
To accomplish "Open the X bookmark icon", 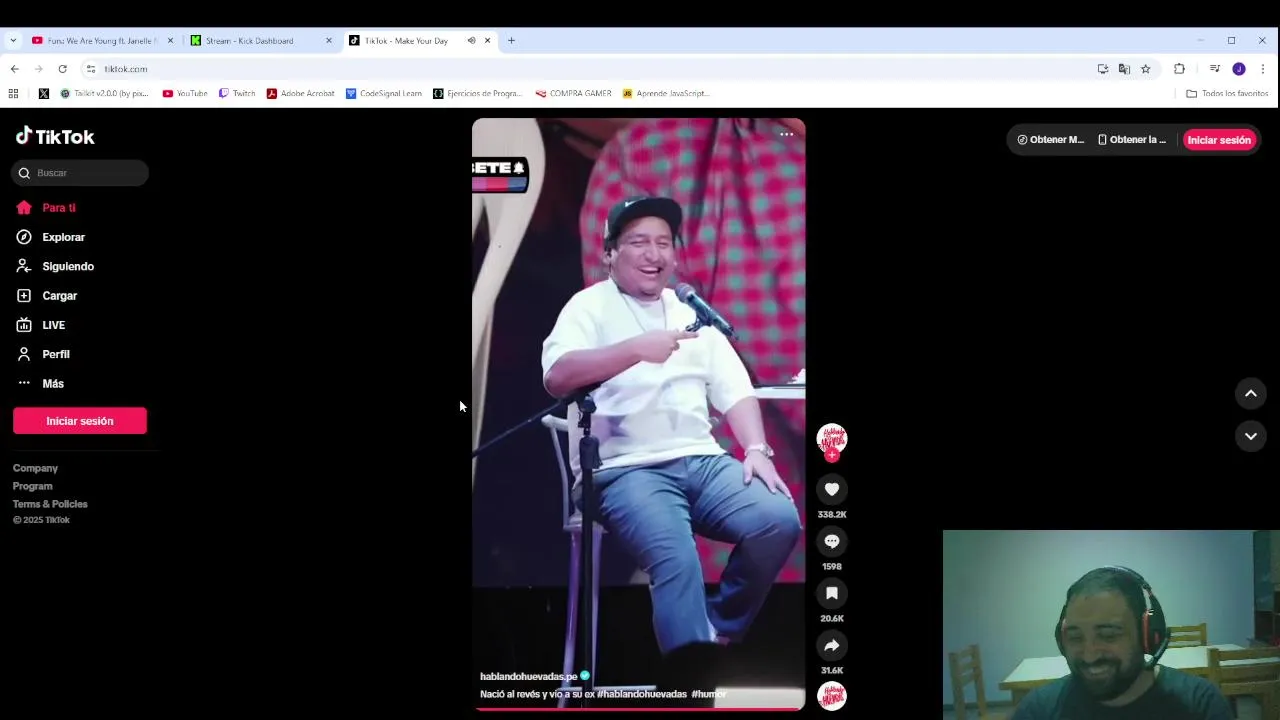I will 44,93.
